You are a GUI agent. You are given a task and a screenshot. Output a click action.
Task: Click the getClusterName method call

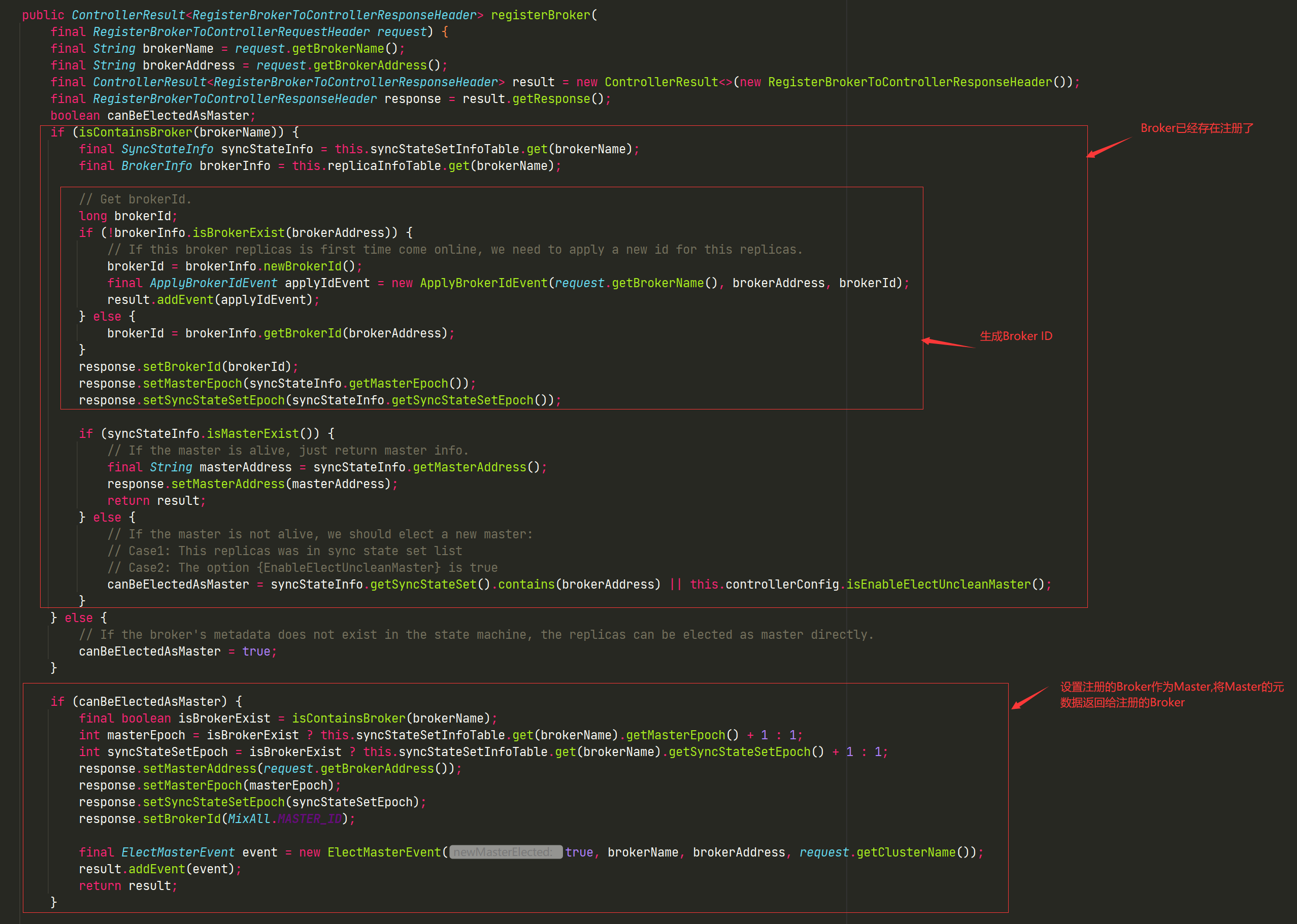pyautogui.click(x=906, y=852)
